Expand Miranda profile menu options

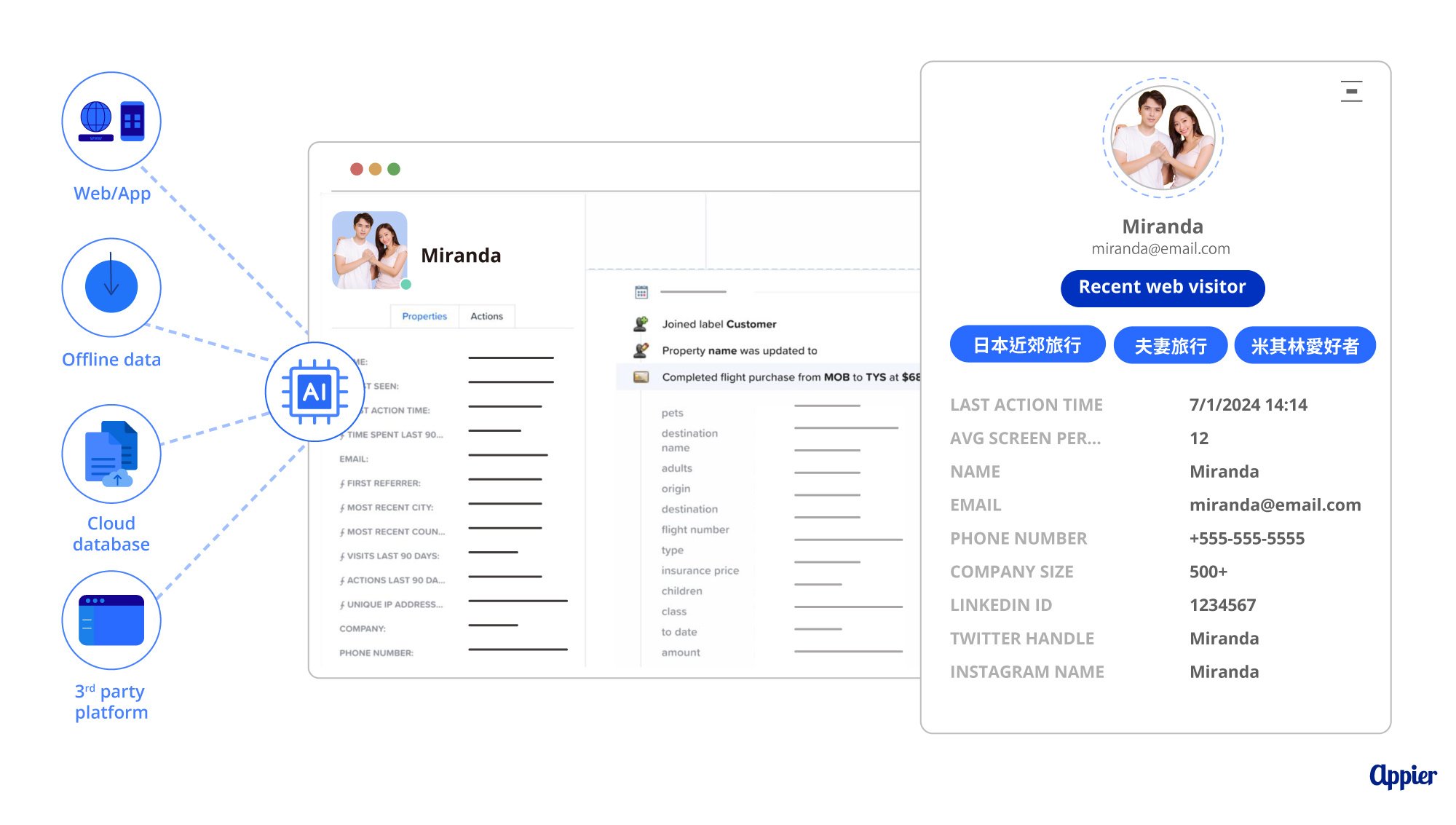[x=1351, y=91]
